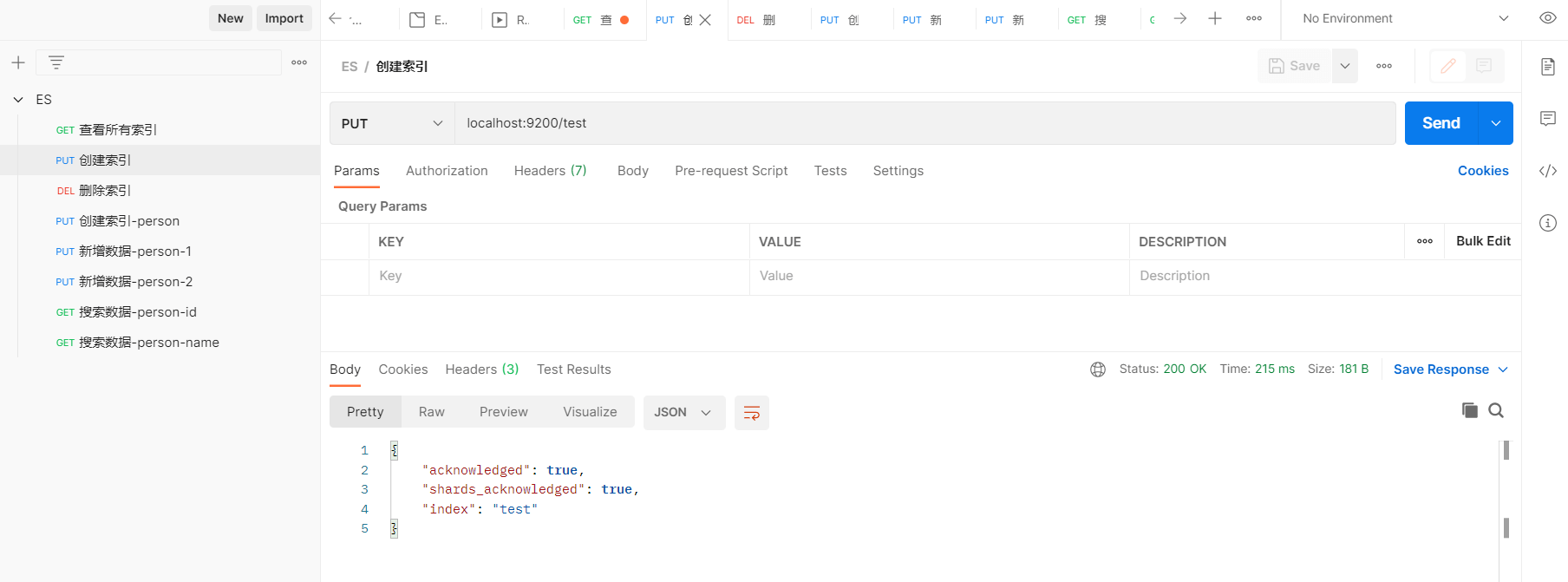Open the Send options dropdown arrow
Image resolution: width=1568 pixels, height=582 pixels.
[x=1496, y=123]
